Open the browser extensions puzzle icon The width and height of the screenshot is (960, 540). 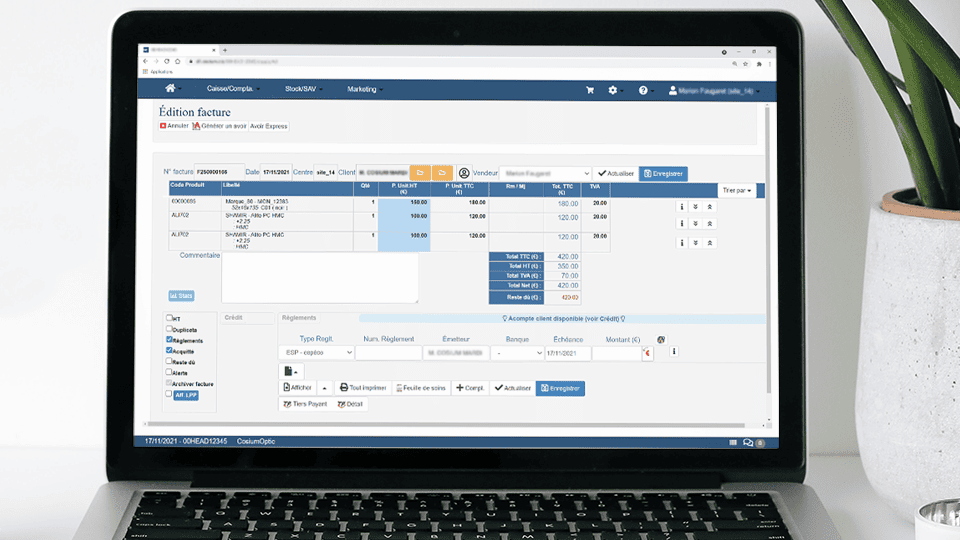(x=759, y=64)
